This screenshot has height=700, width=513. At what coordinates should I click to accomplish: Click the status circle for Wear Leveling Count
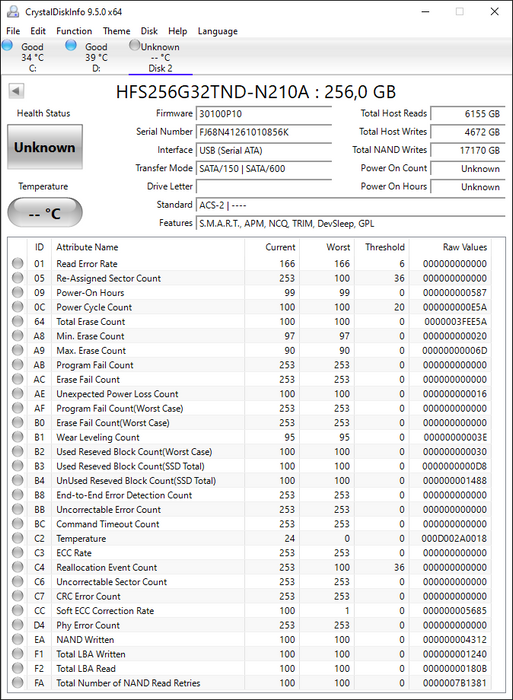point(18,437)
